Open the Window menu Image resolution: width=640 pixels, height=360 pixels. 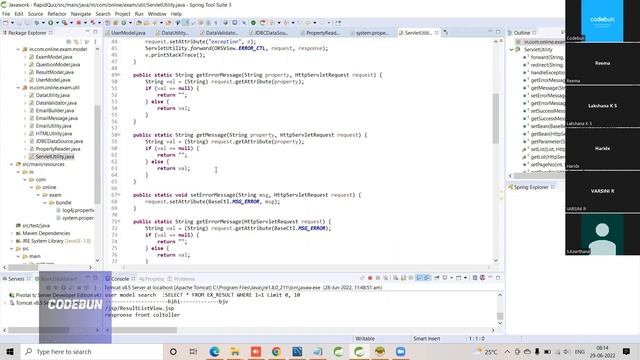[157, 14]
